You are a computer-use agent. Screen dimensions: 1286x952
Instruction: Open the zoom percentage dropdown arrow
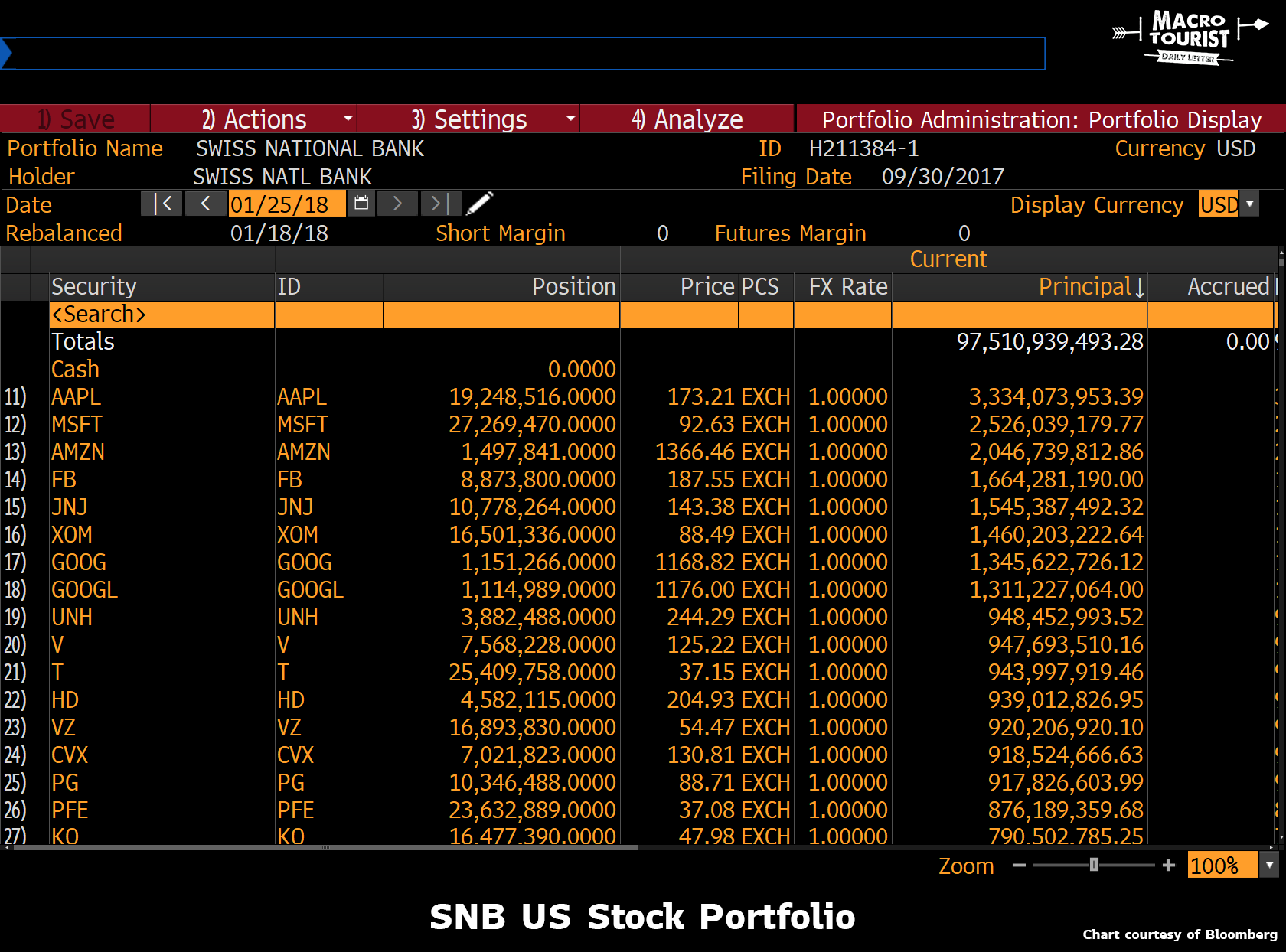point(1269,866)
